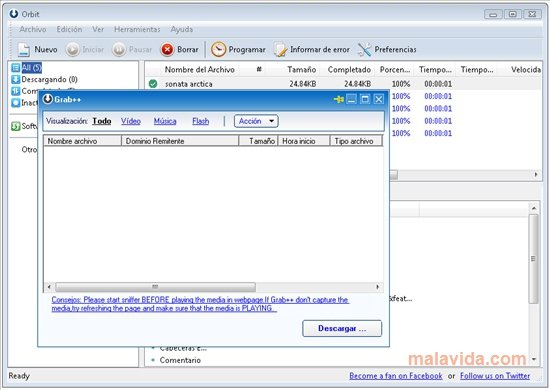Switch Grab++ view to Todo
This screenshot has height=390, width=550.
102,121
